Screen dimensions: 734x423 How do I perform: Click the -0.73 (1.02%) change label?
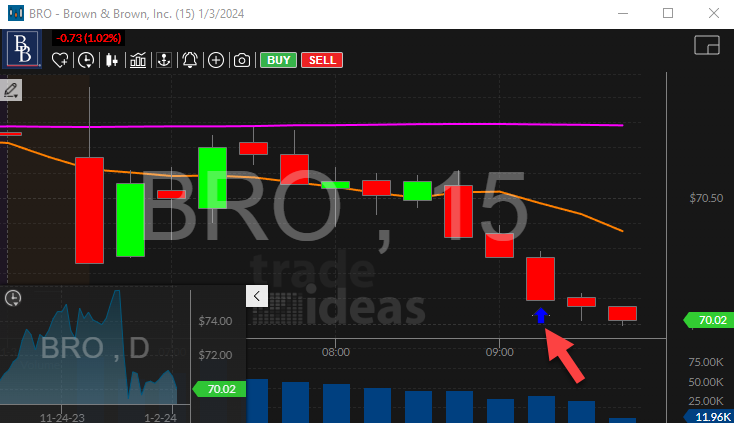[x=88, y=38]
